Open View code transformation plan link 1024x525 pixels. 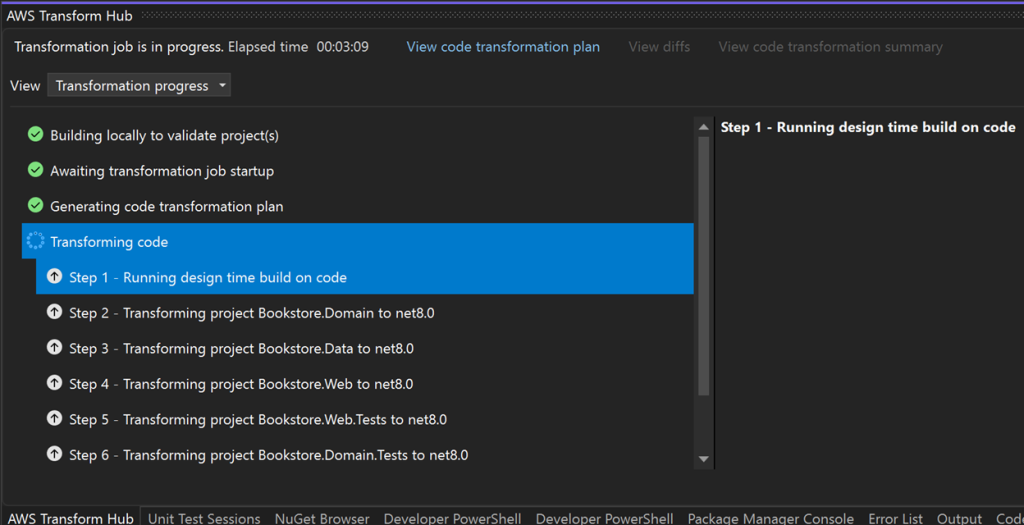pos(503,47)
